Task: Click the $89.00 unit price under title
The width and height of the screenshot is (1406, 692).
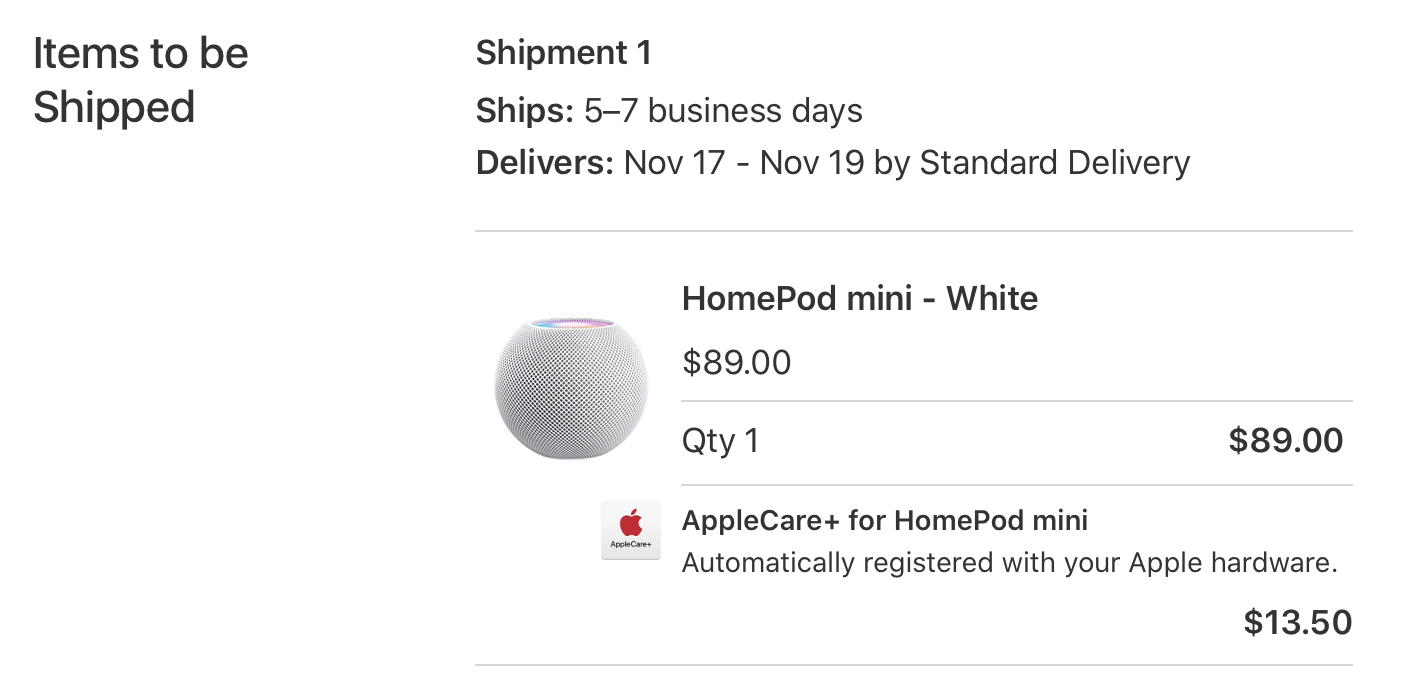Action: click(736, 362)
